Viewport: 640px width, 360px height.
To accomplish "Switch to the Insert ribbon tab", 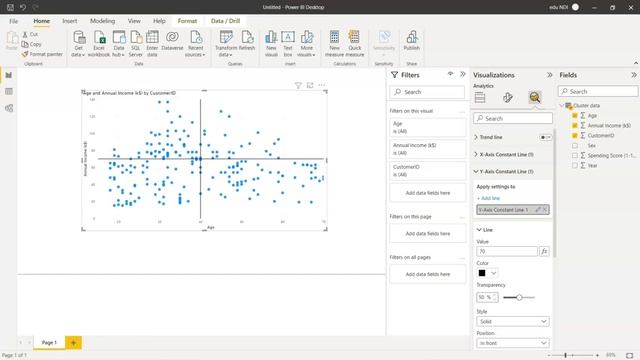I will pos(70,21).
